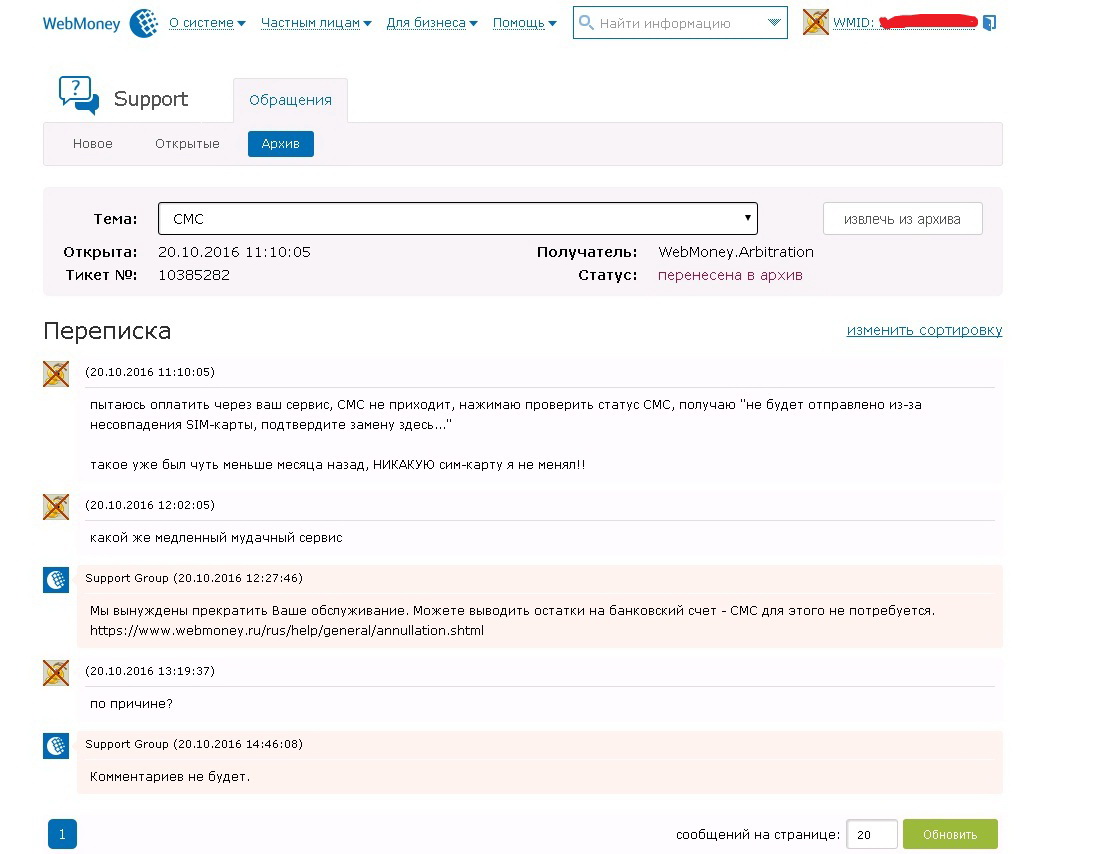Viewport: 1094px width, 854px height.
Task: Go to page 1 in pagination
Action: (62, 834)
